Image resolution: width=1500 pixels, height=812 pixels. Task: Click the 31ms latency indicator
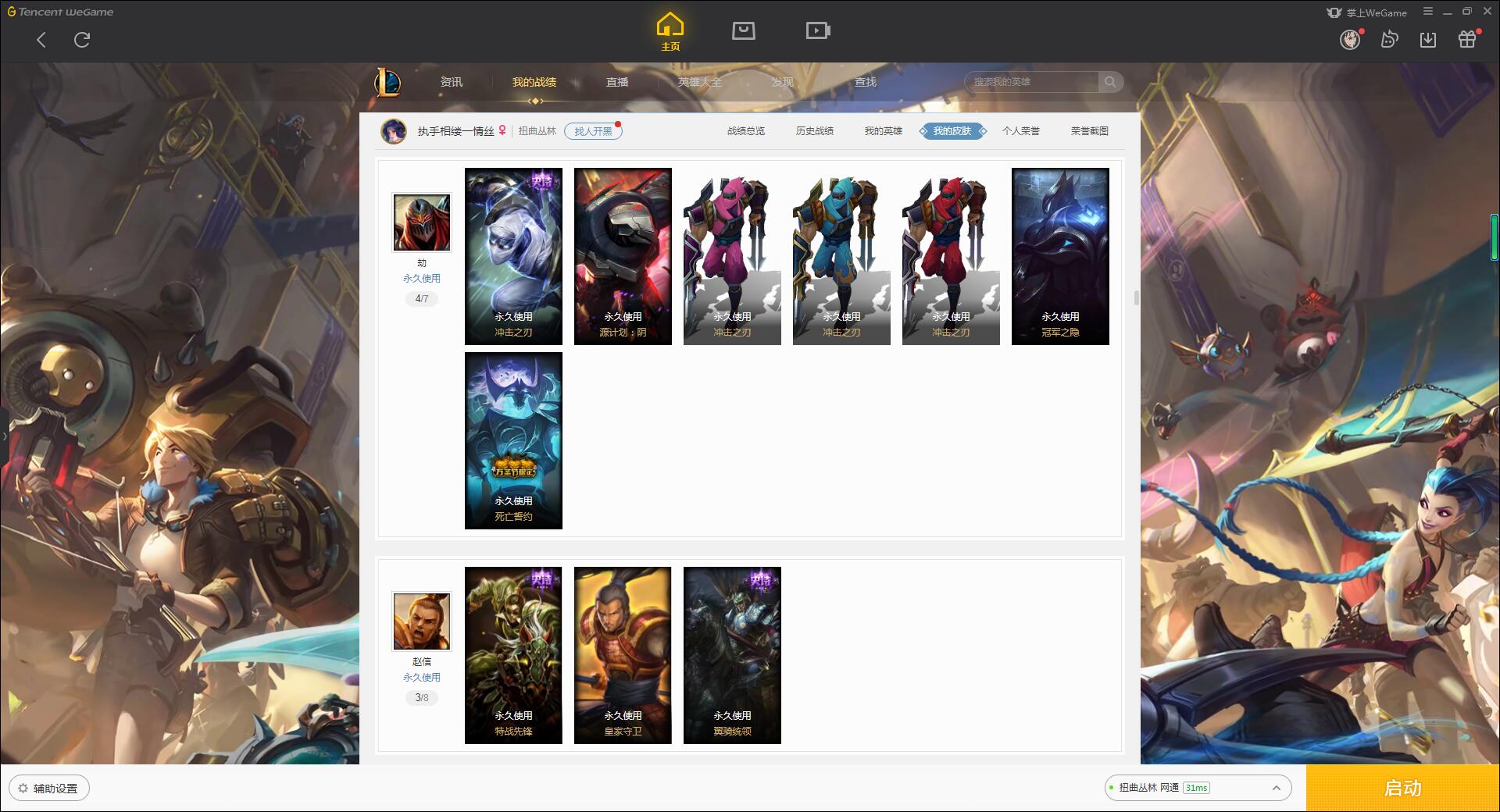[1196, 788]
